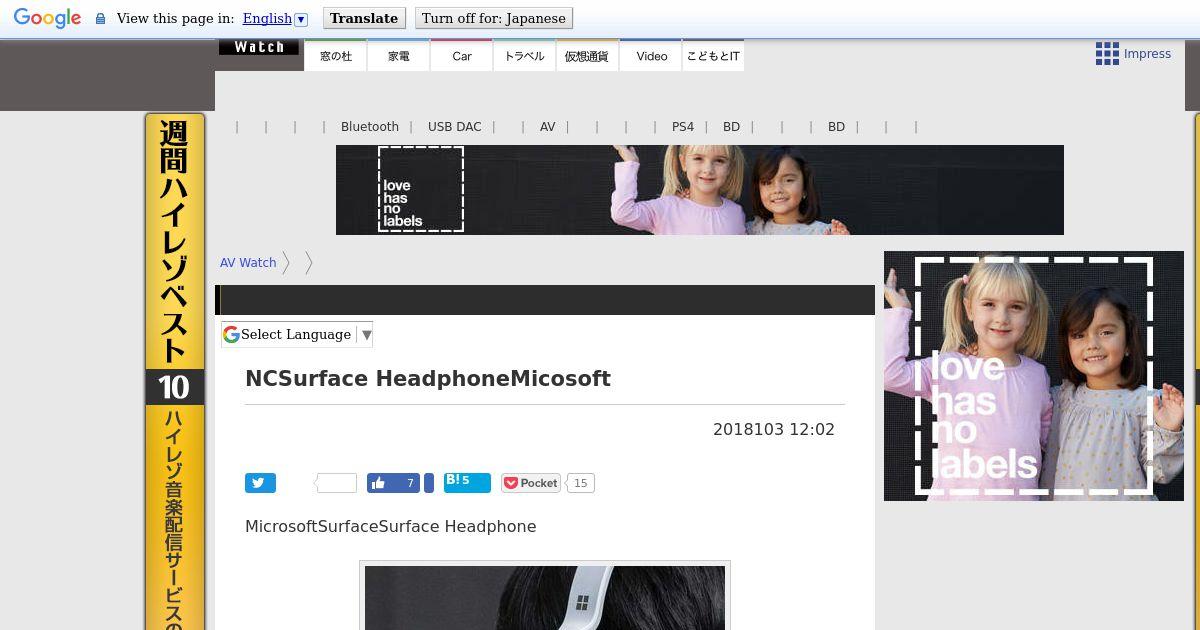Click the 週間ハイレゾベスト10 side banner

[x=175, y=371]
